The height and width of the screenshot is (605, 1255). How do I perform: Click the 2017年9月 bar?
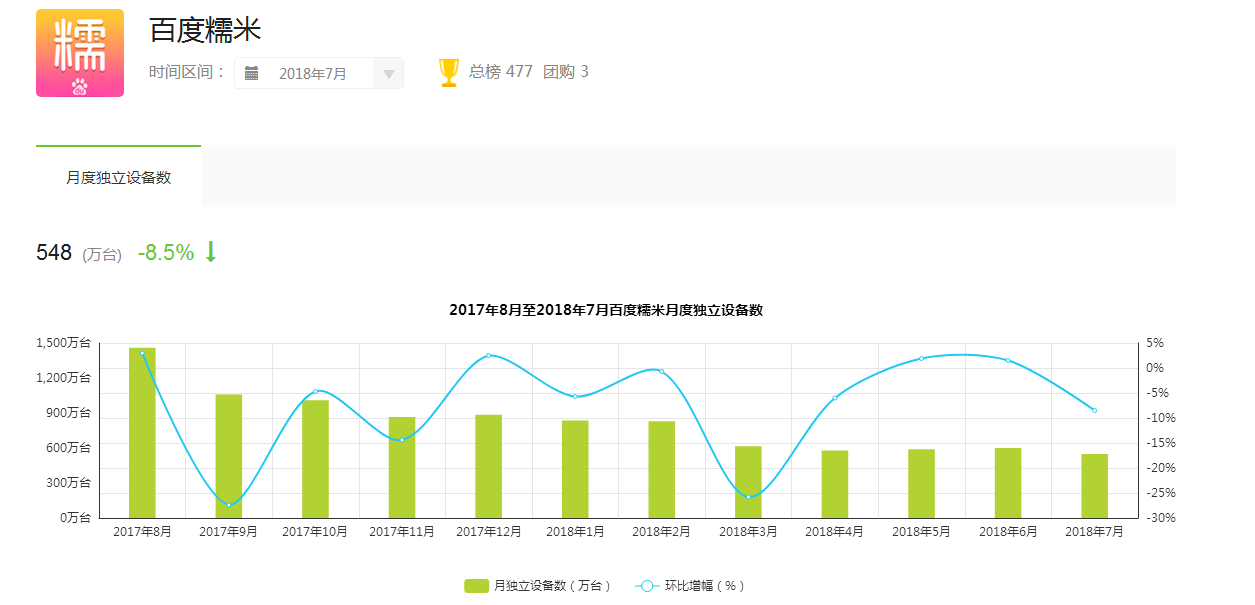click(229, 456)
